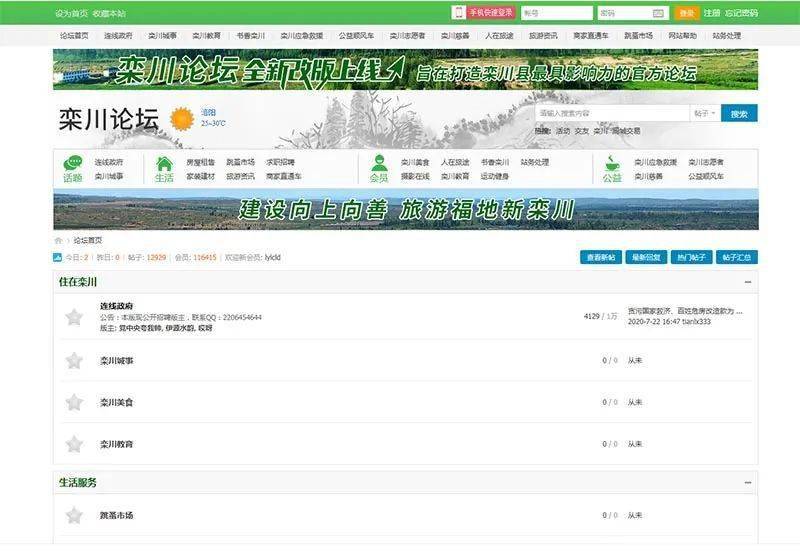This screenshot has height=553, width=800.
Task: Open latest post link in 连线政府 row
Action: (x=685, y=311)
